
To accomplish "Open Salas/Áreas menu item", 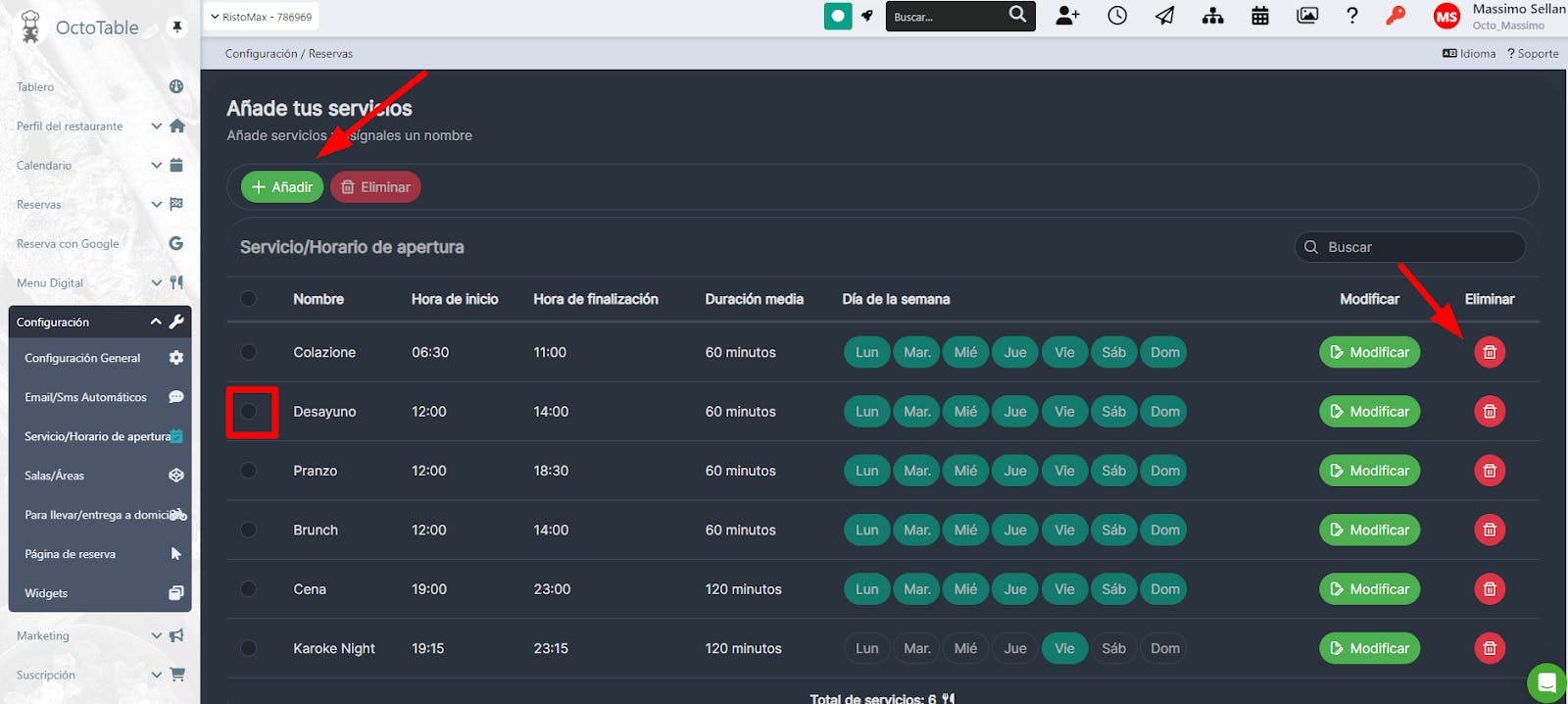I will [100, 476].
